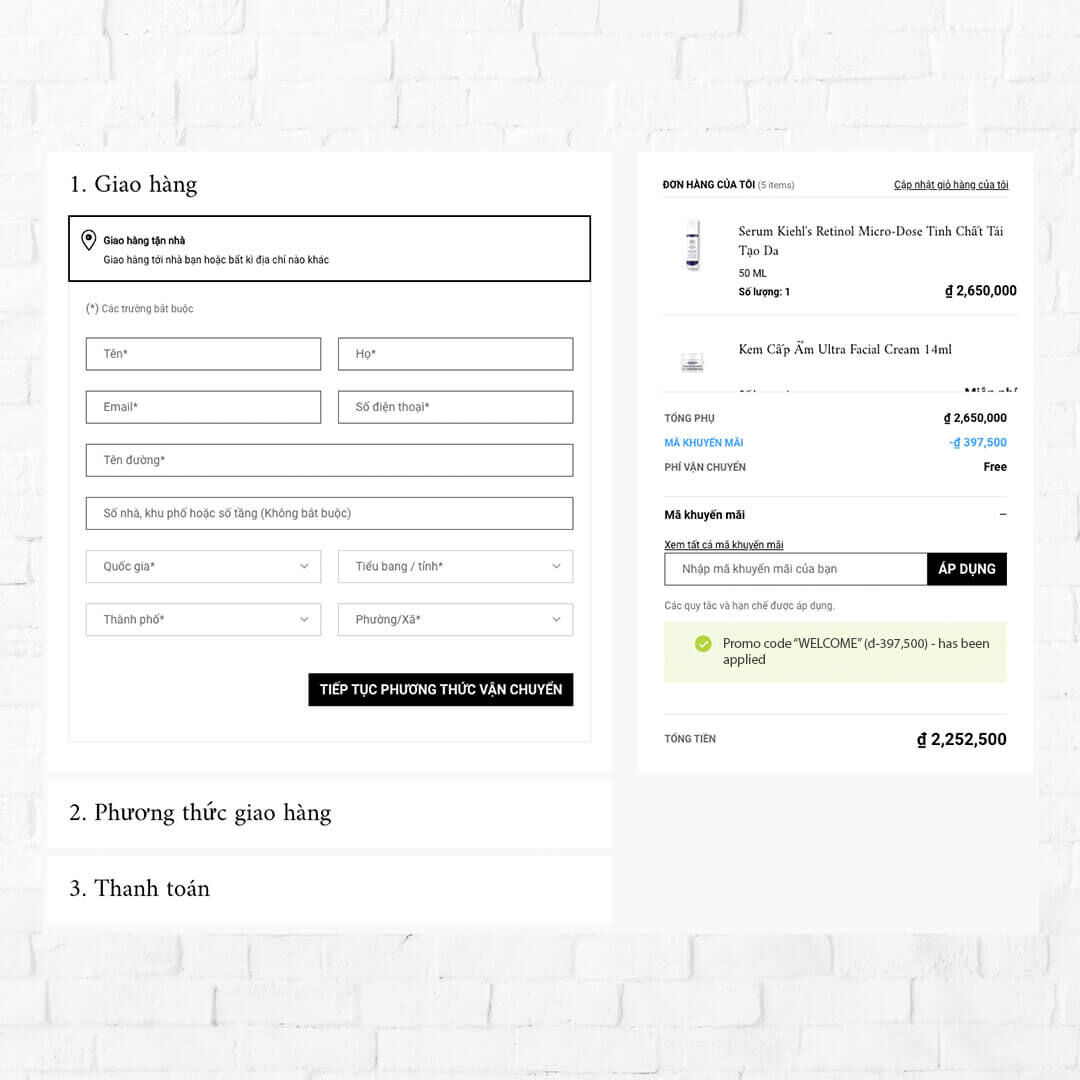Viewport: 1080px width, 1080px height.
Task: Open the Retinol serum product thumbnail
Action: pos(692,245)
